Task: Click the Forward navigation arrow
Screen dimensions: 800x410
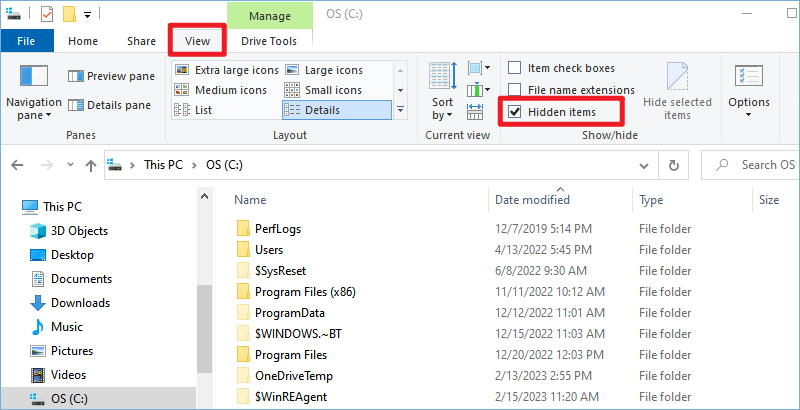Action: point(46,165)
